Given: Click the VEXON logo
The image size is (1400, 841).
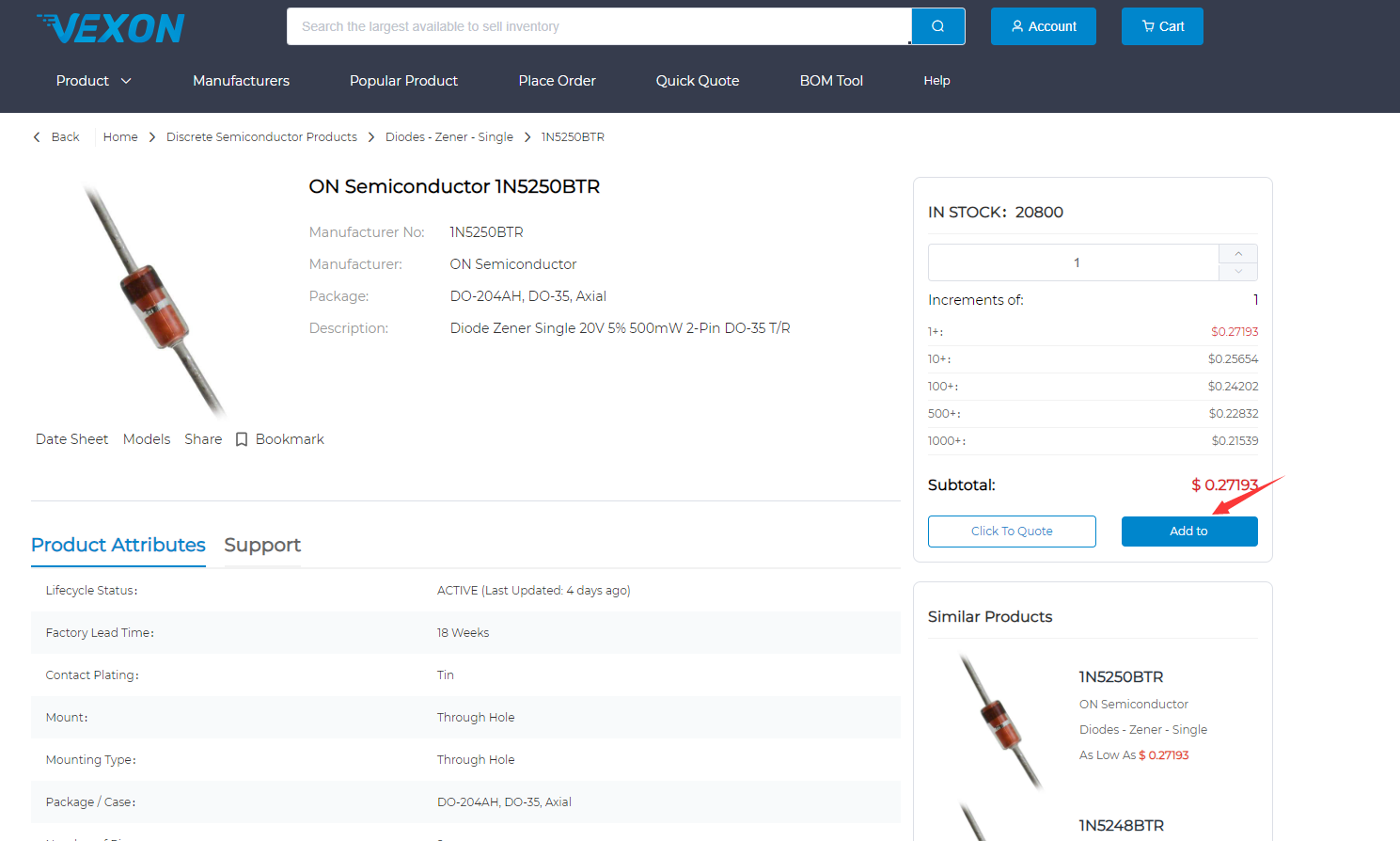Looking at the screenshot, I should coord(111,28).
